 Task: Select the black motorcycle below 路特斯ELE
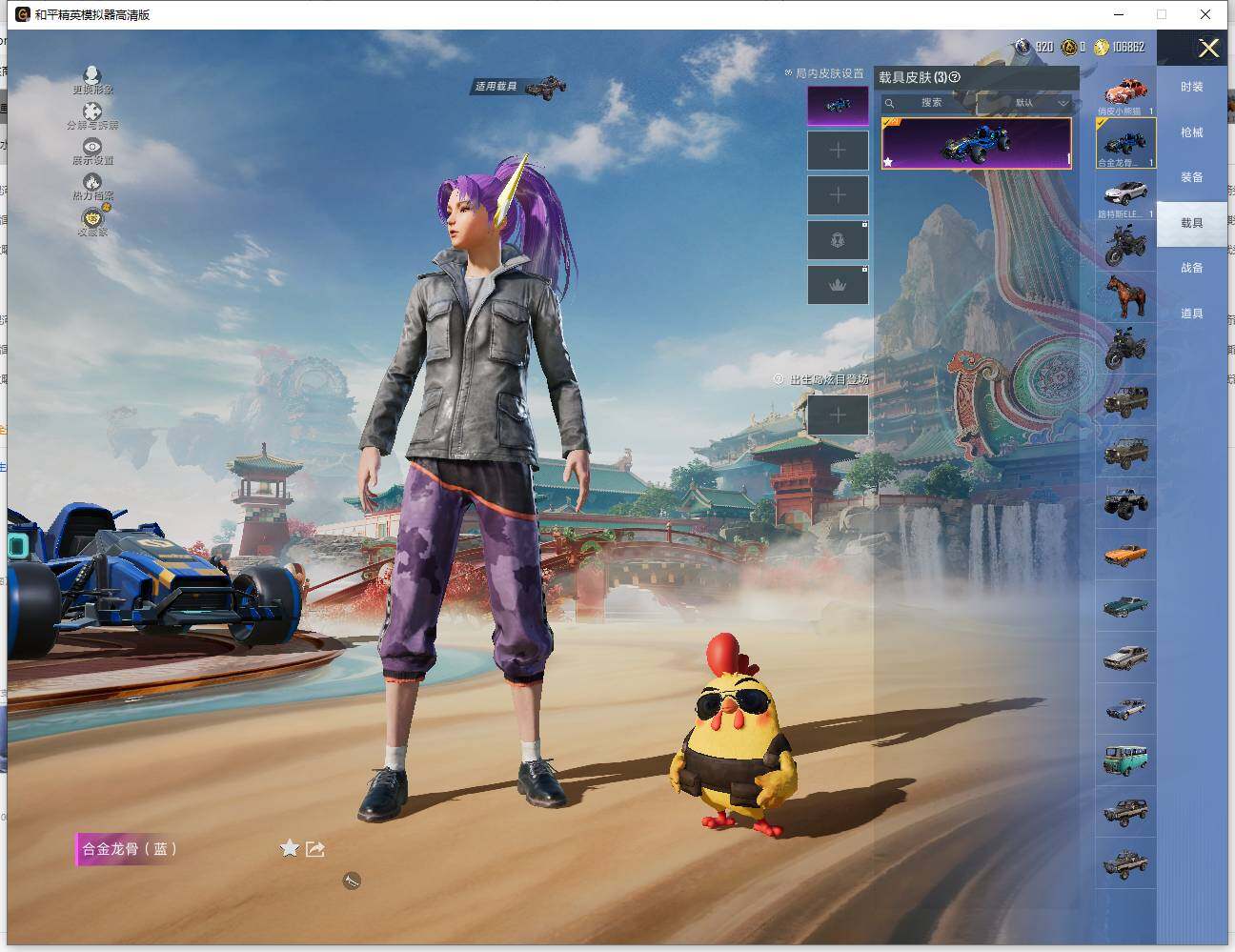(1125, 246)
